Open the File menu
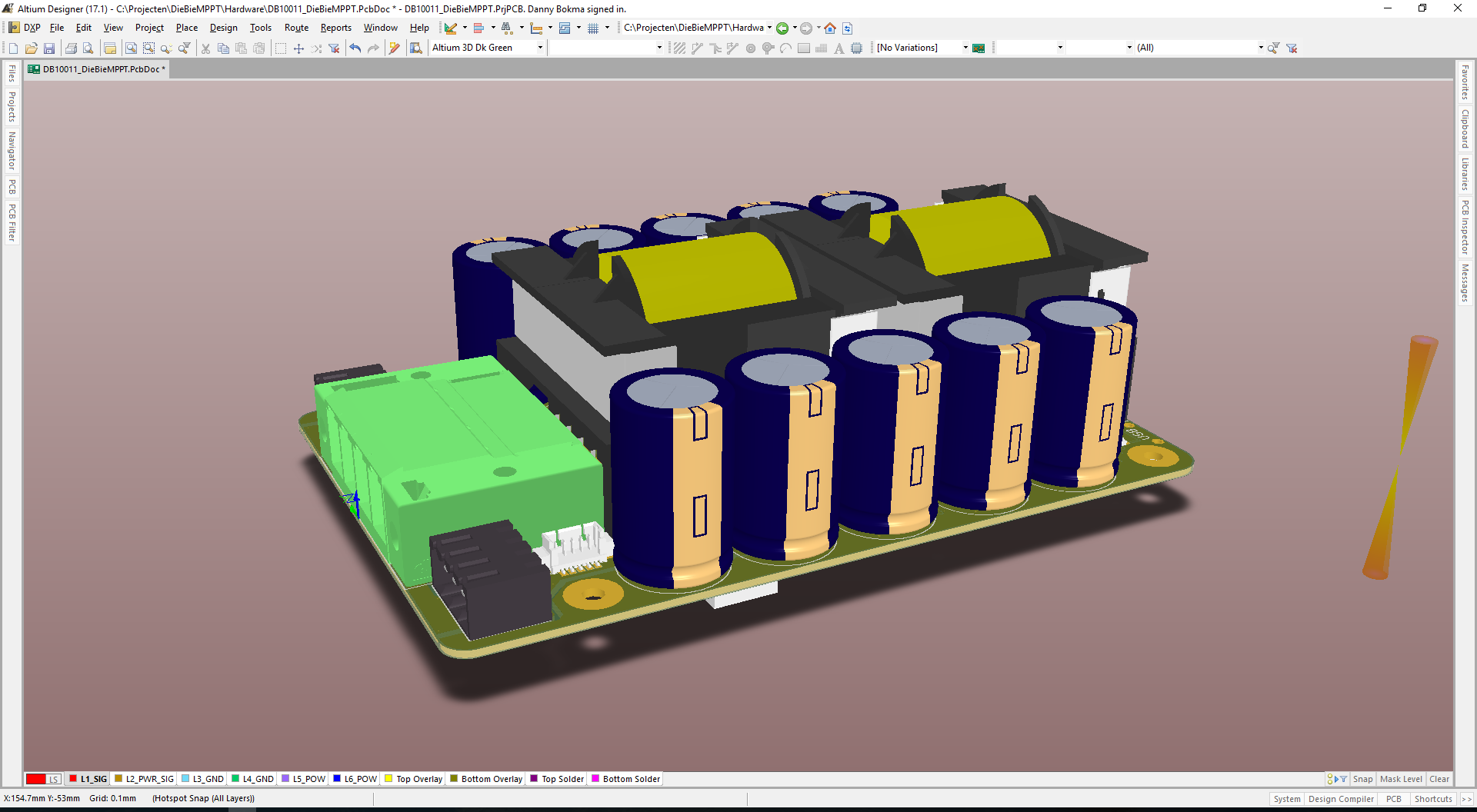This screenshot has height=812, width=1477. pyautogui.click(x=57, y=28)
